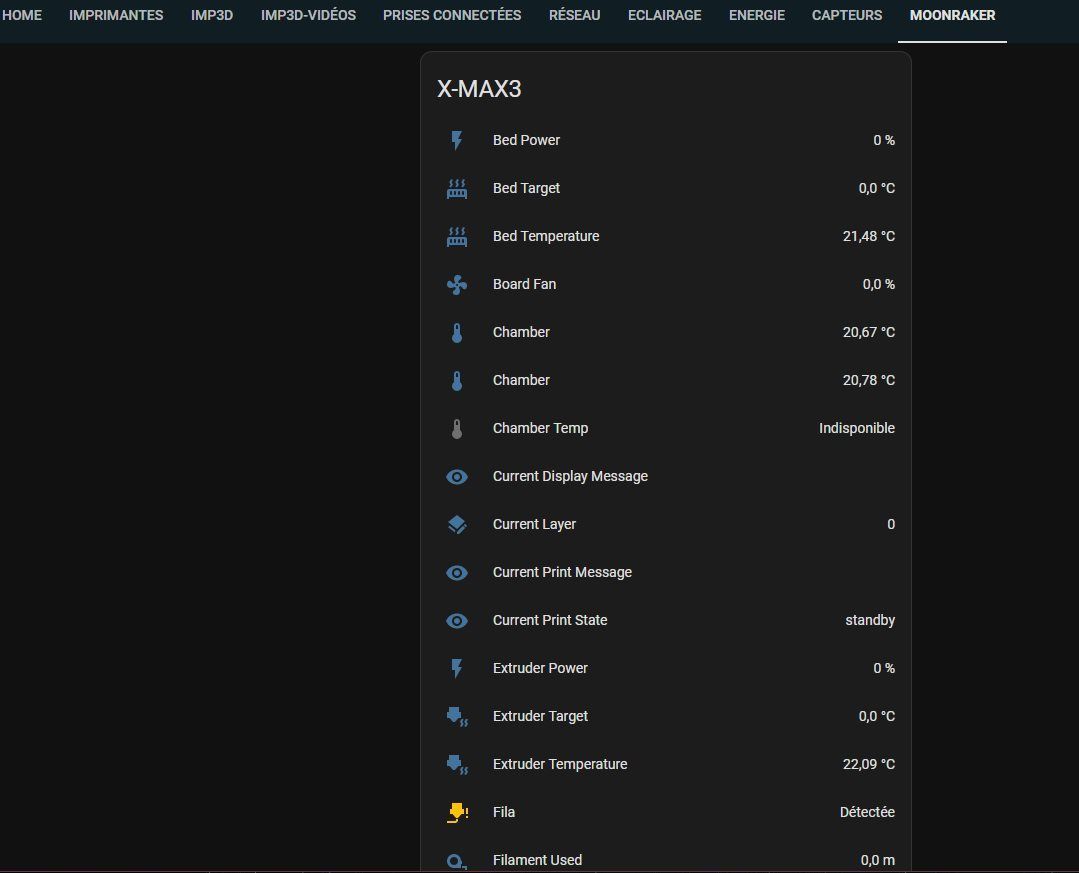This screenshot has width=1079, height=873.
Task: Switch to the IMPRIMANTES tab
Action: [x=116, y=15]
